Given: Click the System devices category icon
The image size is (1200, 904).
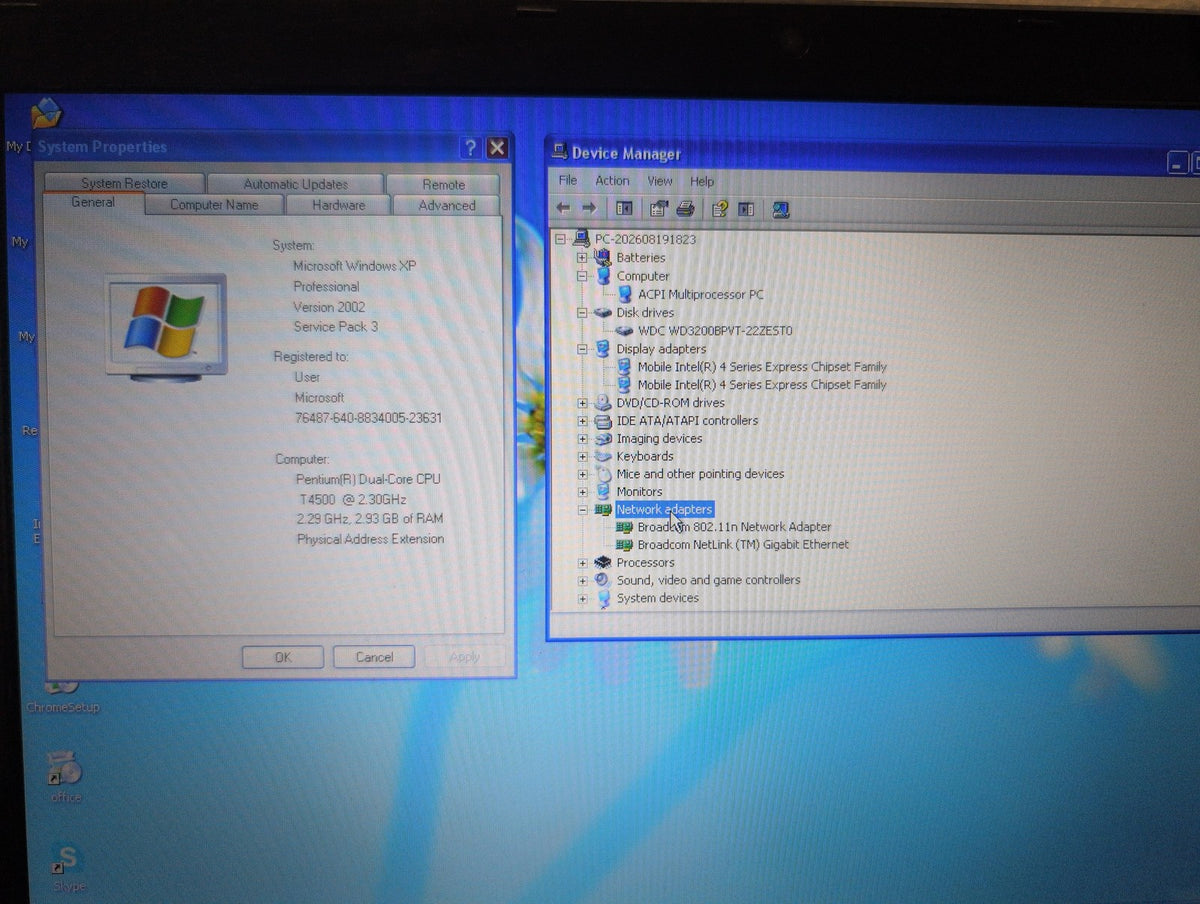Looking at the screenshot, I should (x=603, y=598).
